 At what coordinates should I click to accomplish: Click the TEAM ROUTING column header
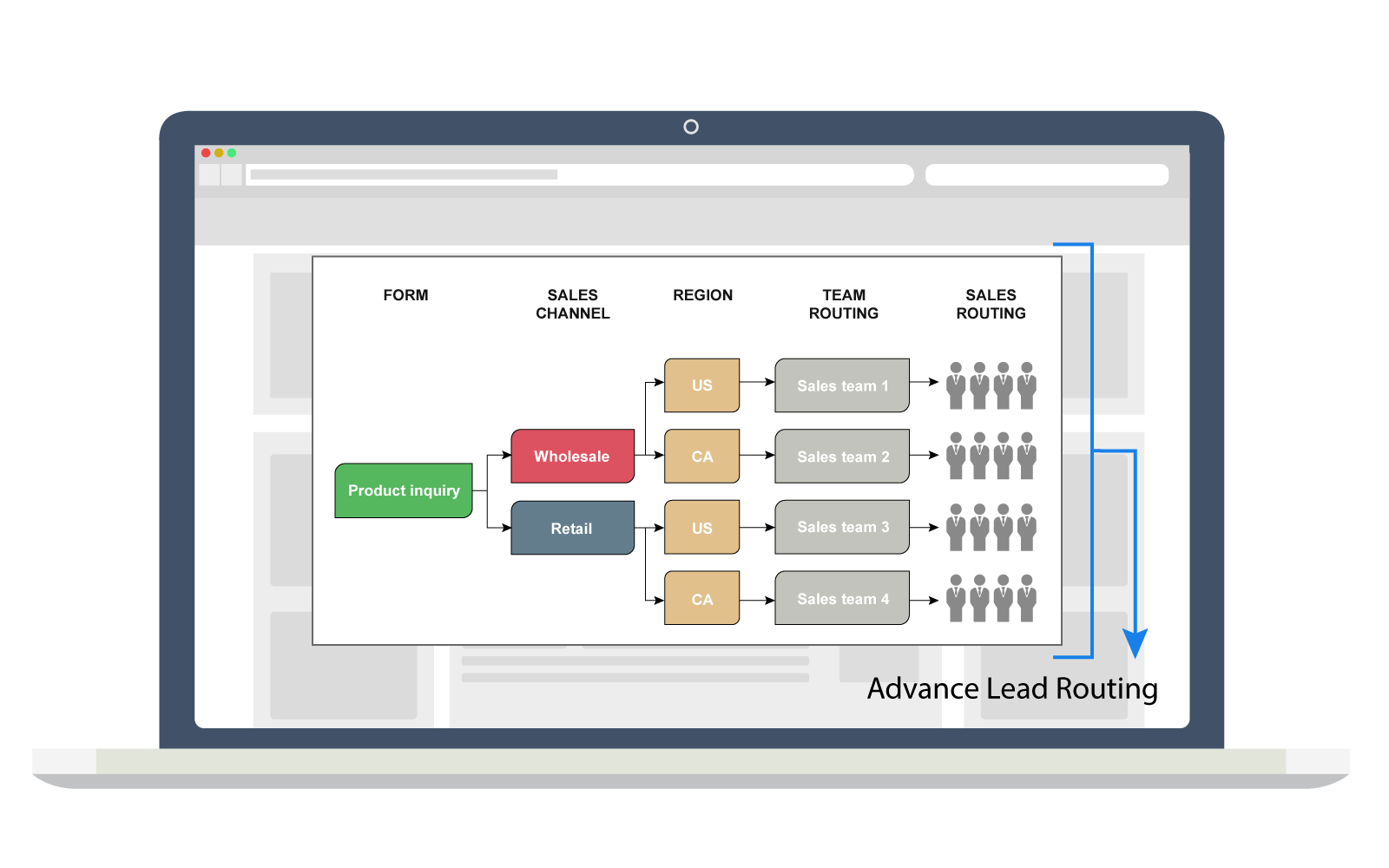click(843, 304)
